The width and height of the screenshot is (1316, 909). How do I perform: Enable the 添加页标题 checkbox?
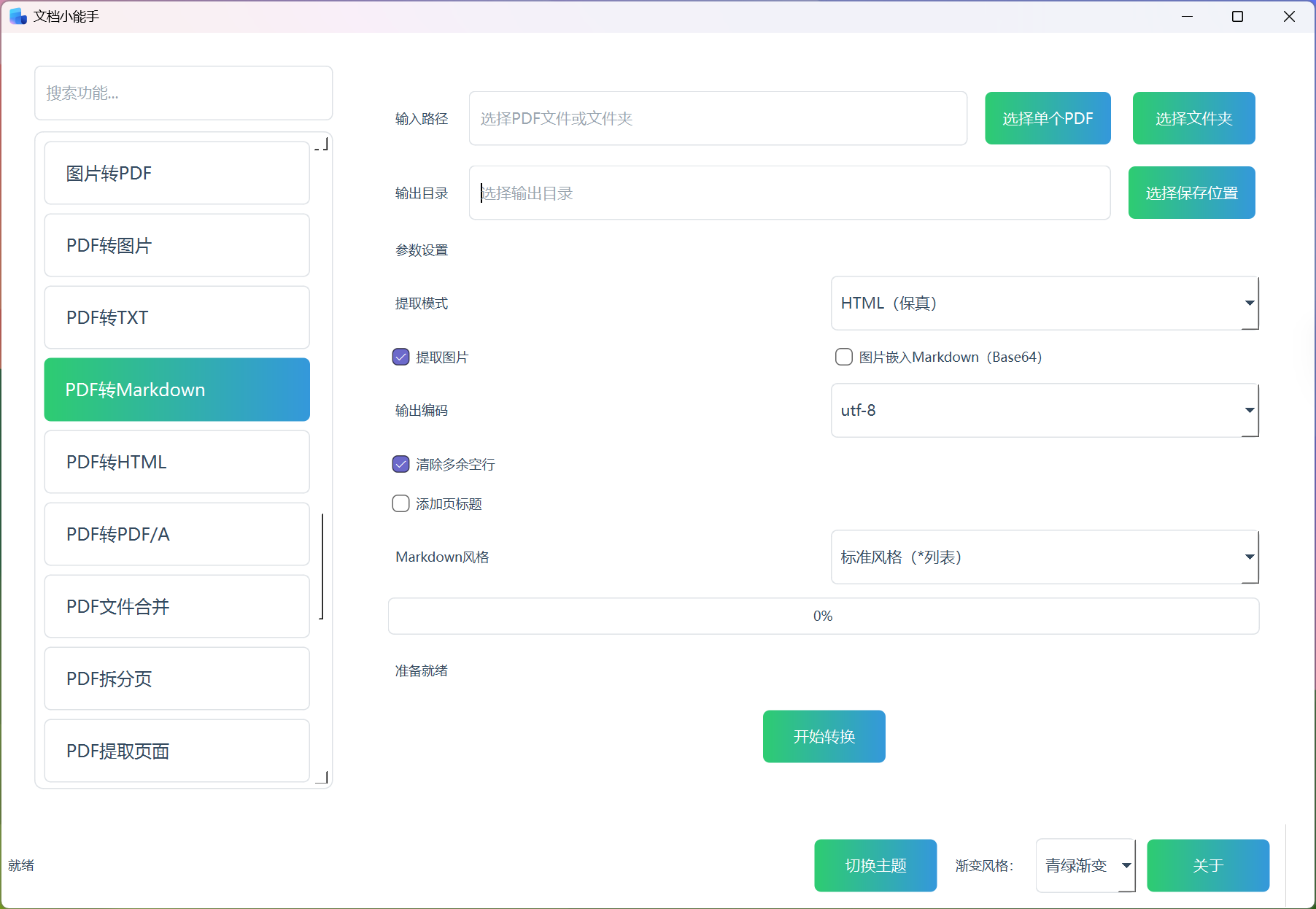401,504
